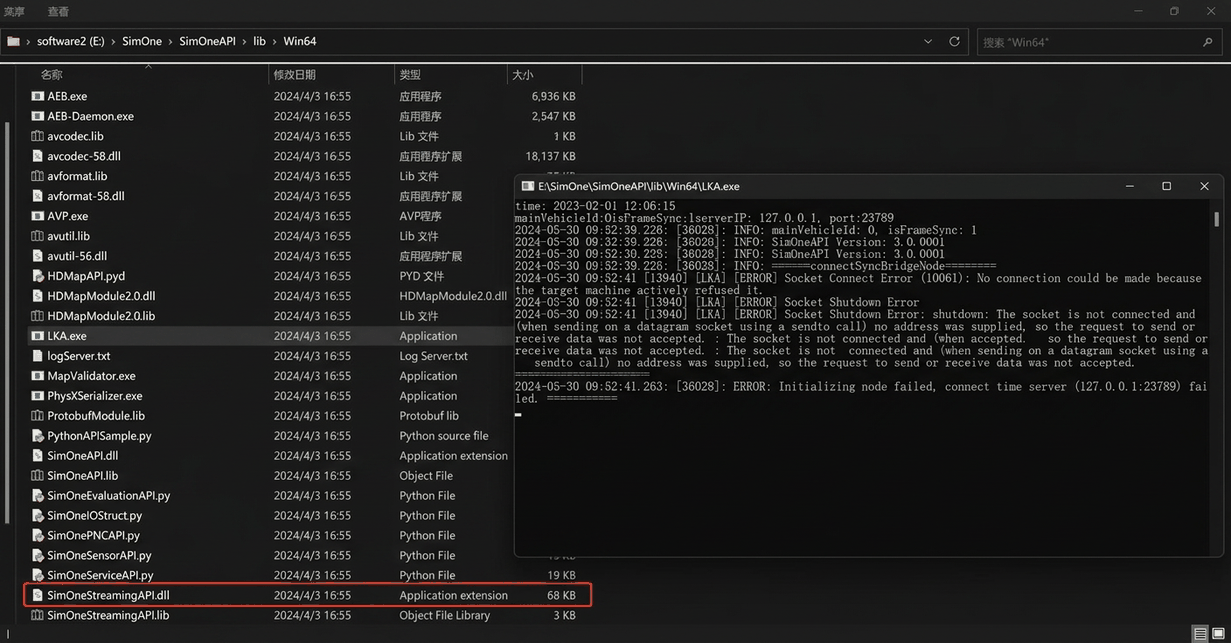Select the SimOneEvaluationAPI.py file name

click(108, 496)
